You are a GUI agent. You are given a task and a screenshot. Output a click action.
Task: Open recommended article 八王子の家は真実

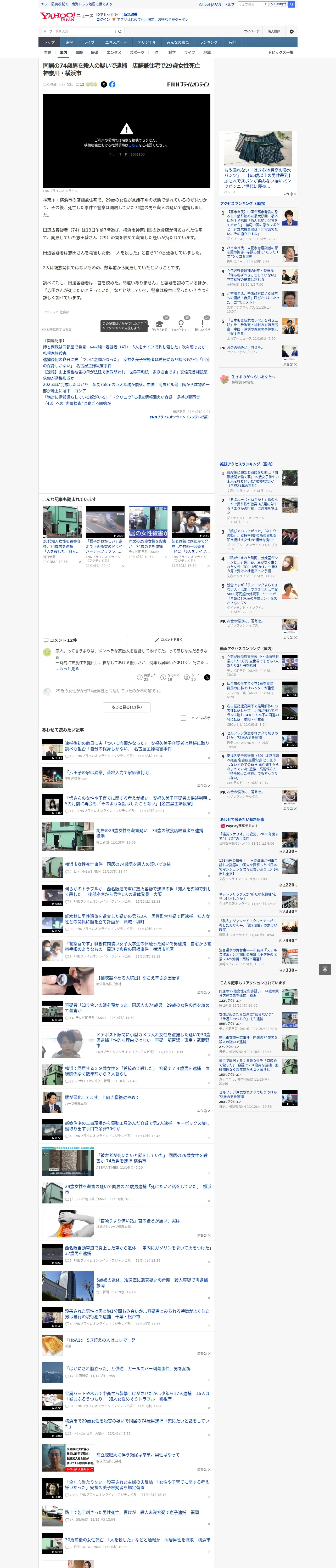pyautogui.click(x=107, y=773)
